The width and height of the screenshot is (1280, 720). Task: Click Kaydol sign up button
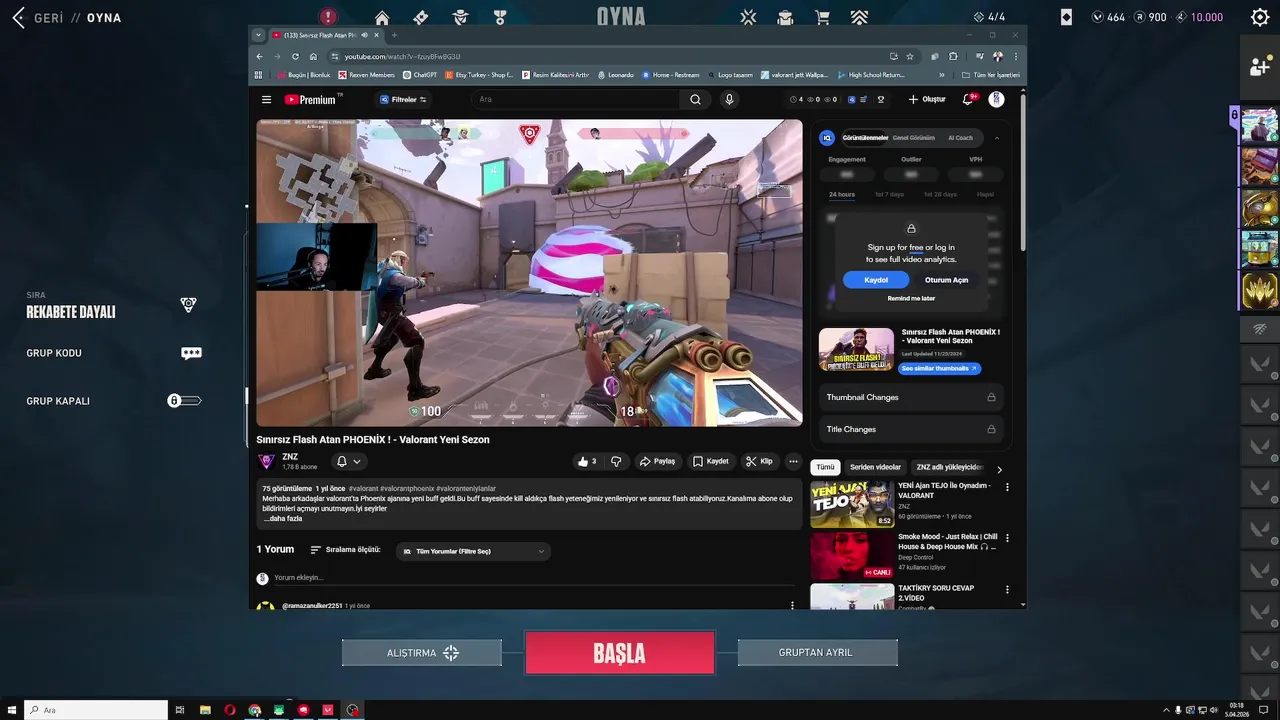pos(876,280)
